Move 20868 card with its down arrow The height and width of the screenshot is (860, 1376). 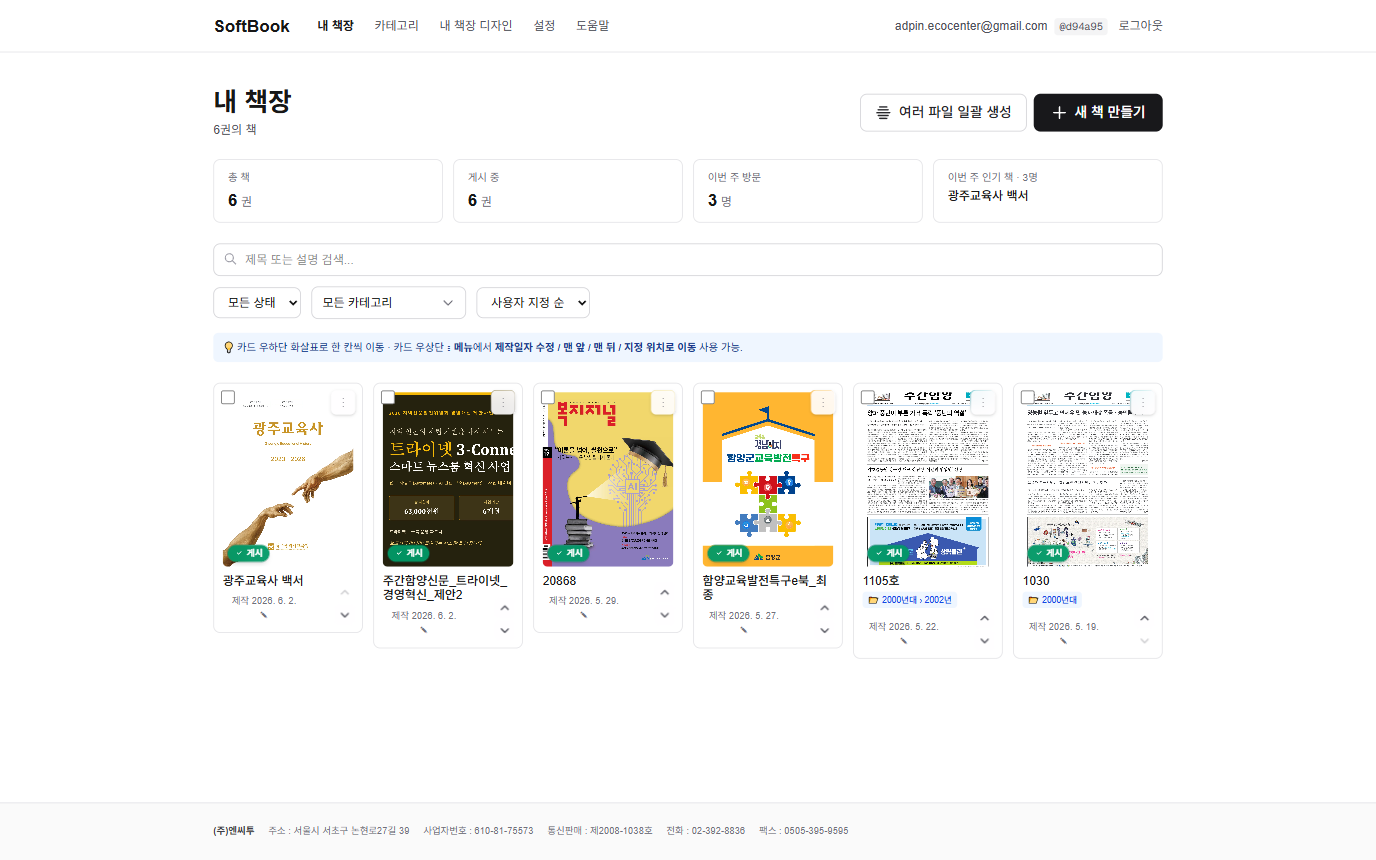point(665,615)
